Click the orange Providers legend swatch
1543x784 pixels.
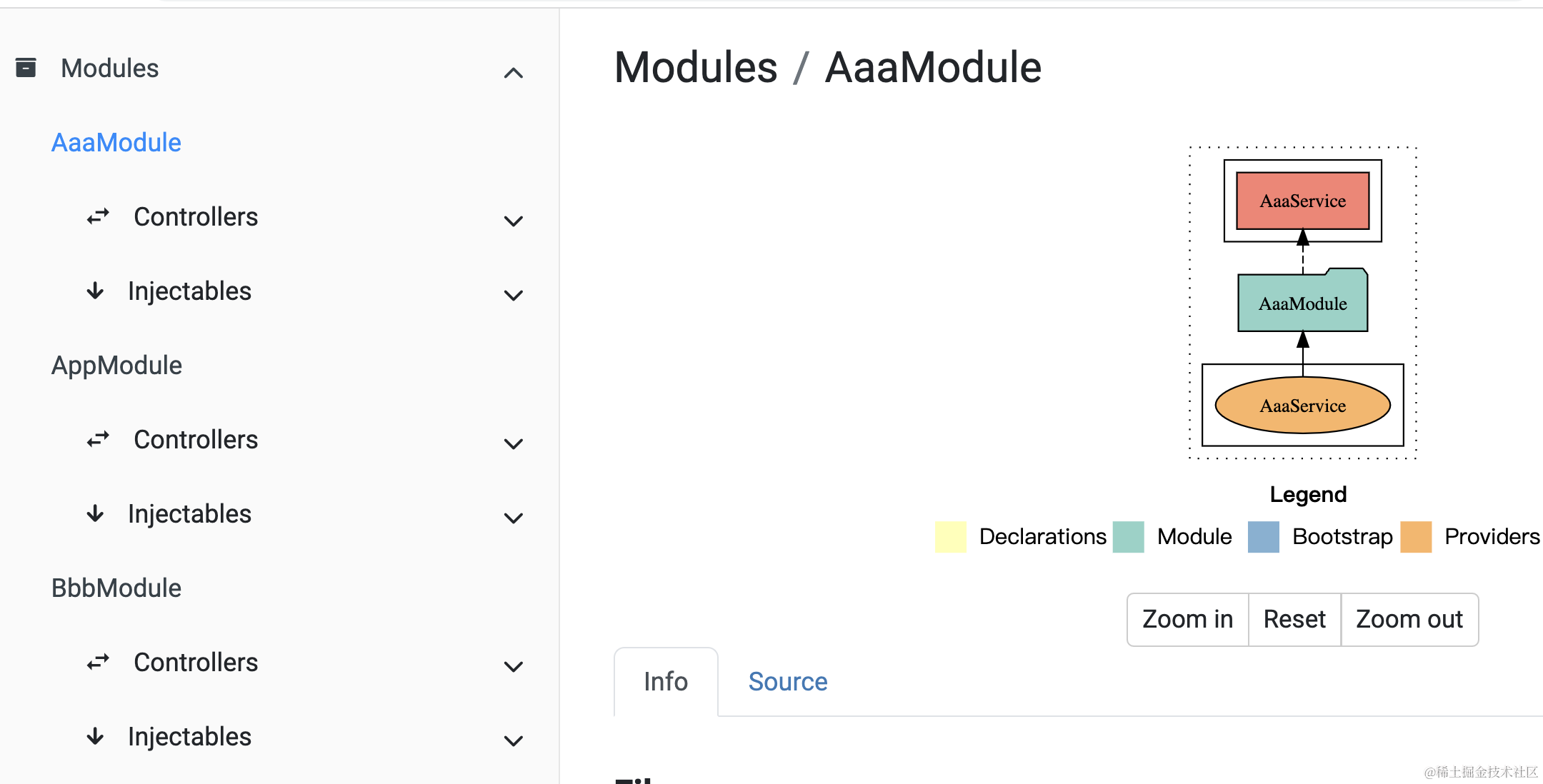(1416, 536)
